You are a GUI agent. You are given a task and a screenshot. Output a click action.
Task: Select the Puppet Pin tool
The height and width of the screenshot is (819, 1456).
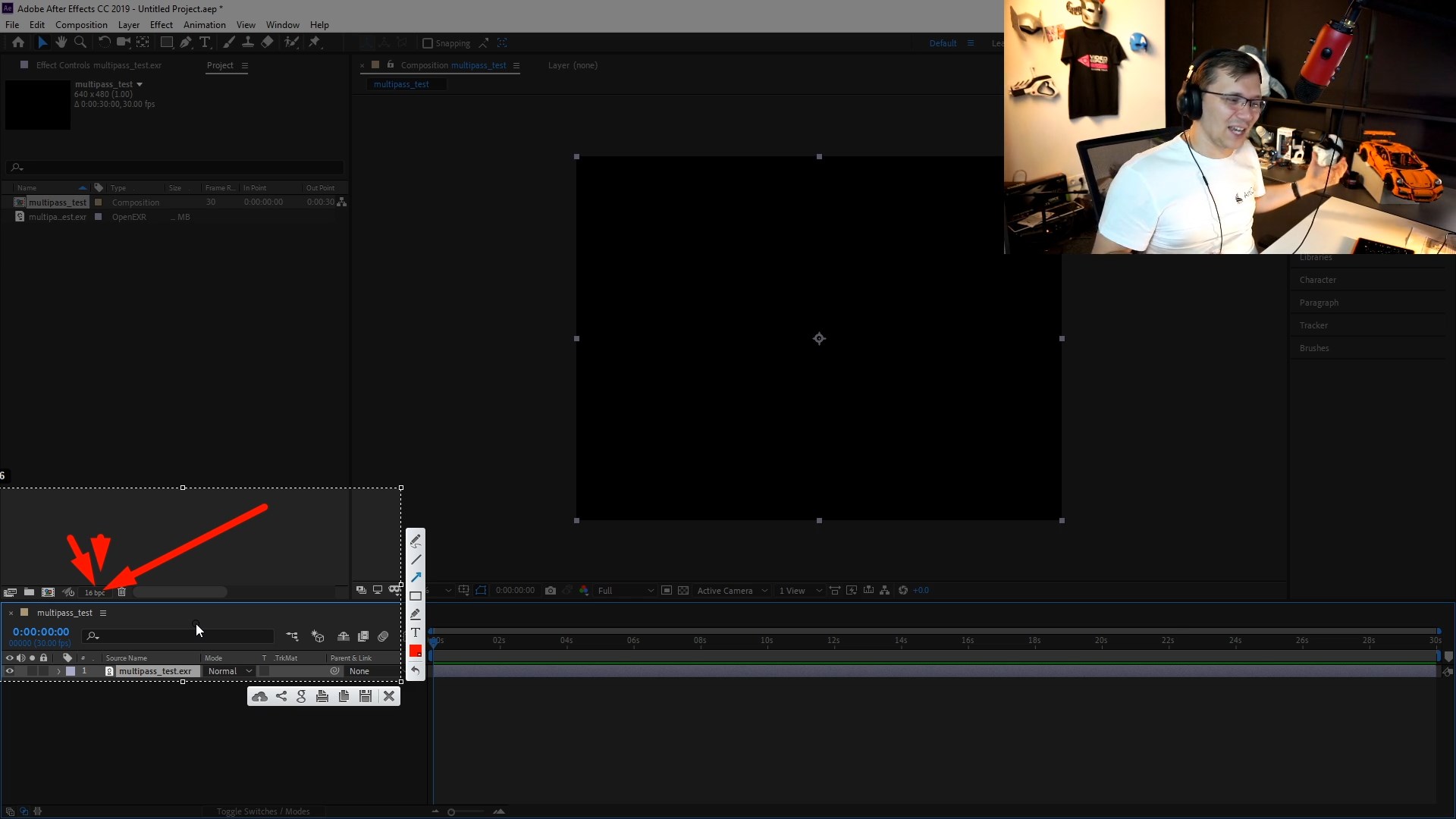315,42
